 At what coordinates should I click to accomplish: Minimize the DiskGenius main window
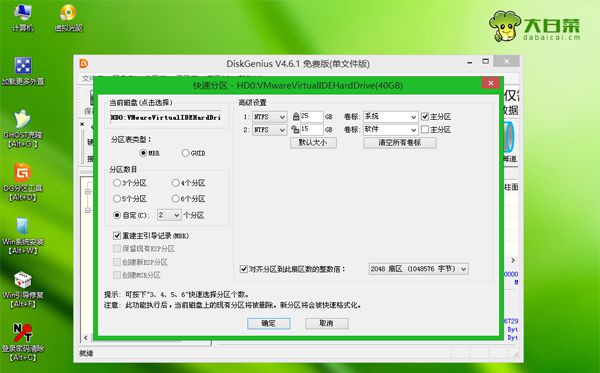[470, 62]
